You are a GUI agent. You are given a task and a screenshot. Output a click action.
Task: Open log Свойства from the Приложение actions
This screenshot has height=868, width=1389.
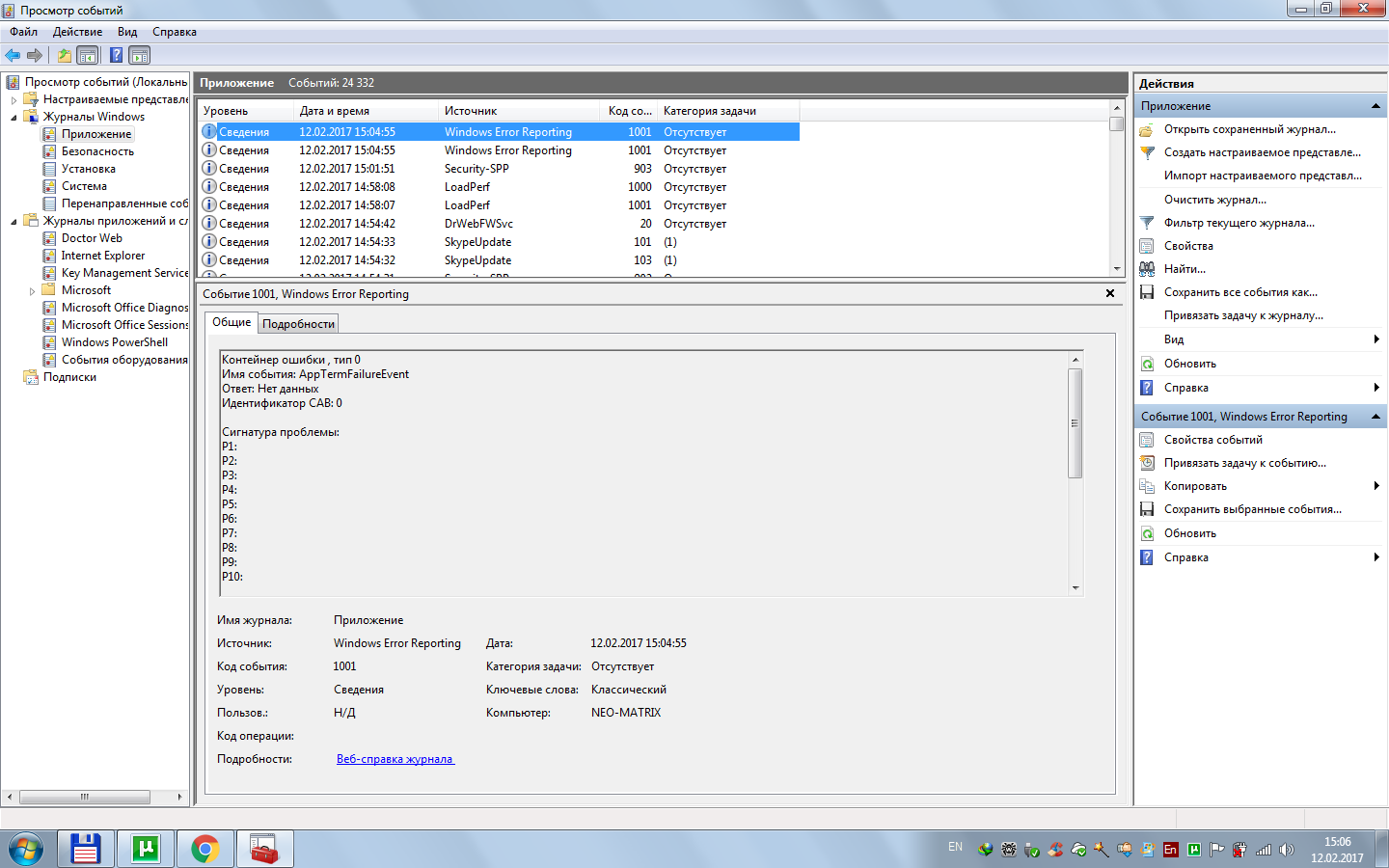tap(1188, 246)
